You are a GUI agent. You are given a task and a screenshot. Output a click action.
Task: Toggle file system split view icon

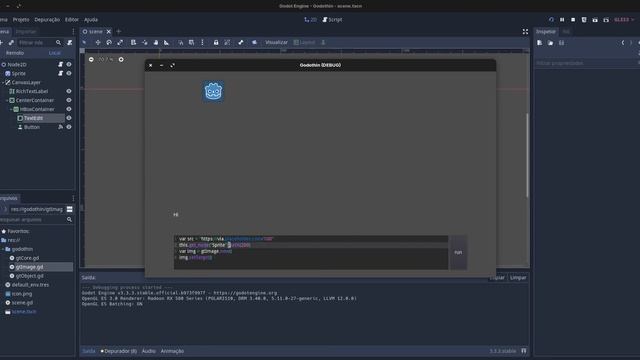click(x=70, y=209)
